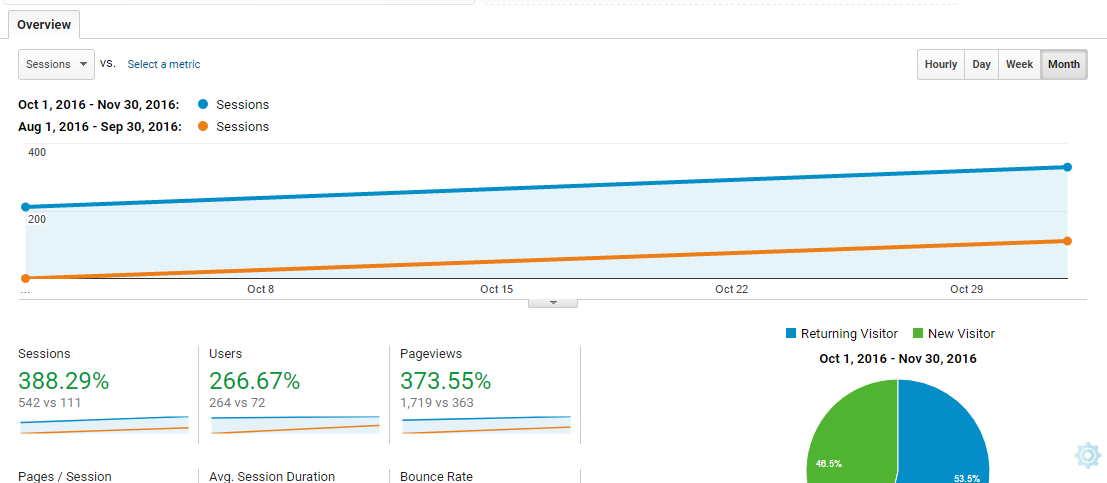Collapse the graph with the down-arrow handle

click(554, 303)
